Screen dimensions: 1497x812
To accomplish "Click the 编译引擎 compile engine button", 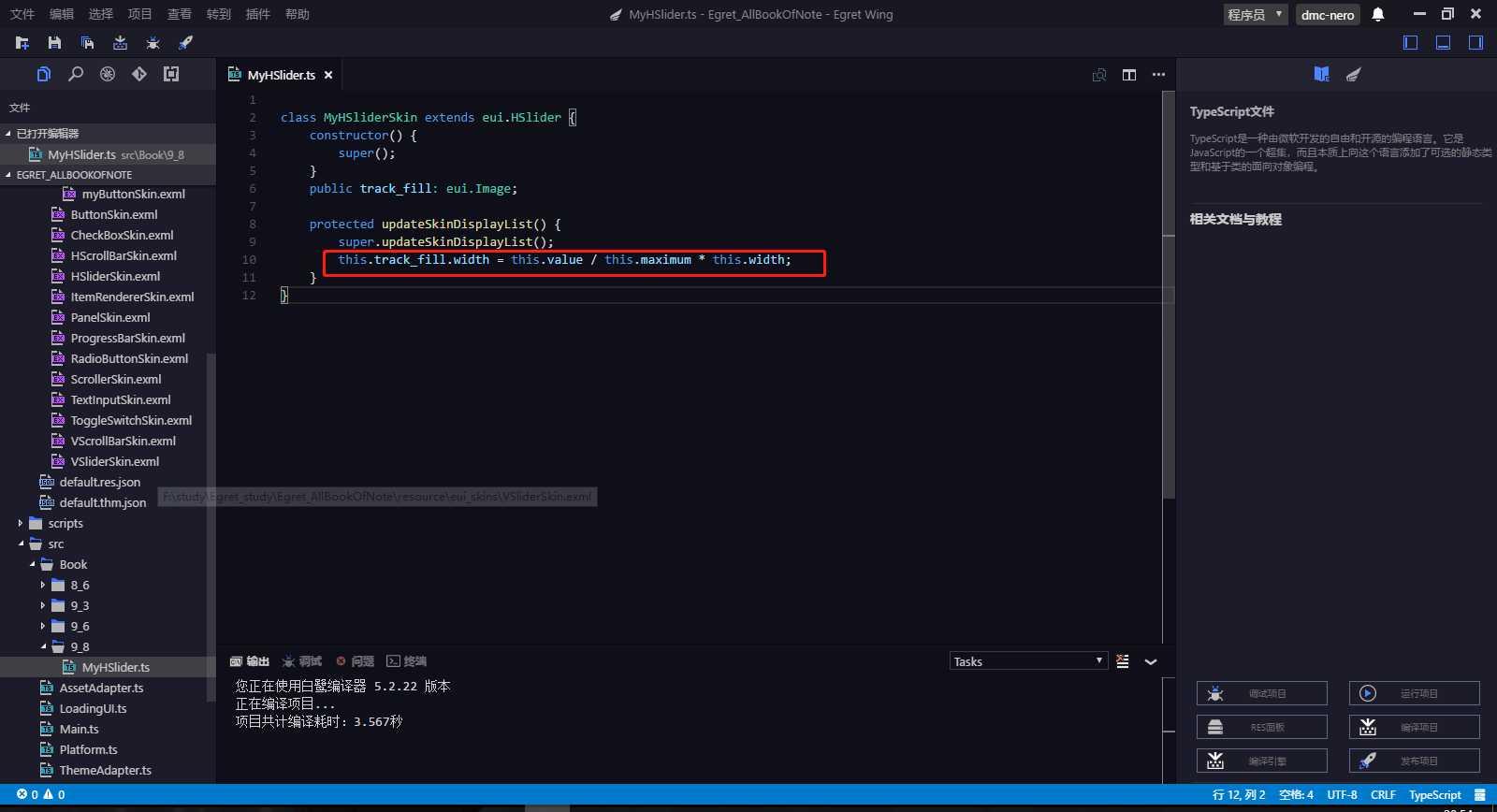I will (1262, 761).
